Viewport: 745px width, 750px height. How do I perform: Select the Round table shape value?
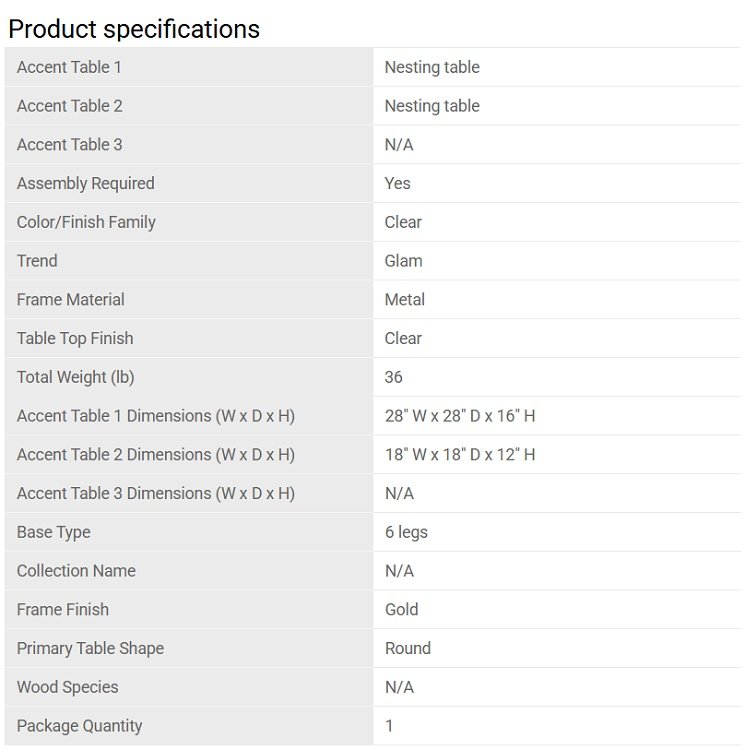(x=407, y=648)
